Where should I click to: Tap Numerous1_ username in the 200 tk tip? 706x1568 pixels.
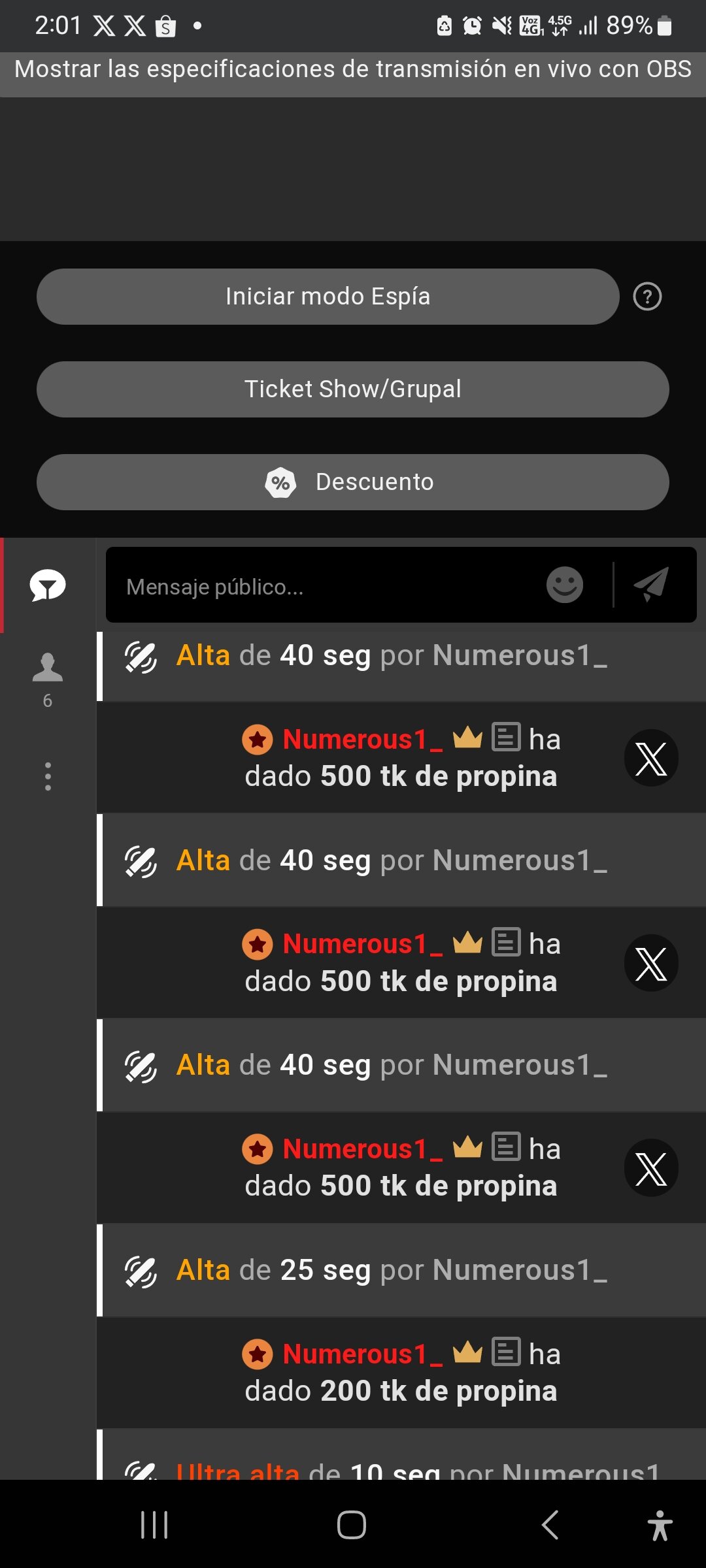[362, 1354]
